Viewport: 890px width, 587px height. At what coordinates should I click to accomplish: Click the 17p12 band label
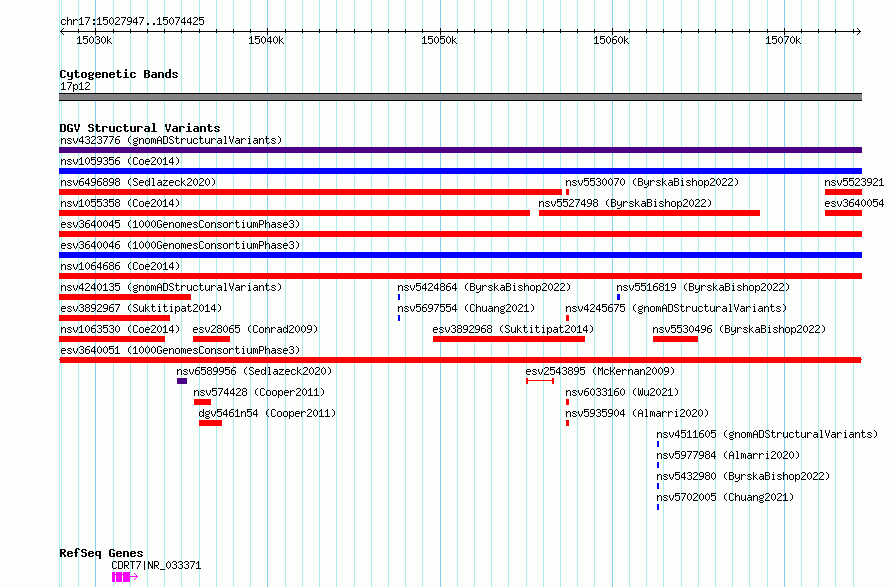pyautogui.click(x=75, y=86)
